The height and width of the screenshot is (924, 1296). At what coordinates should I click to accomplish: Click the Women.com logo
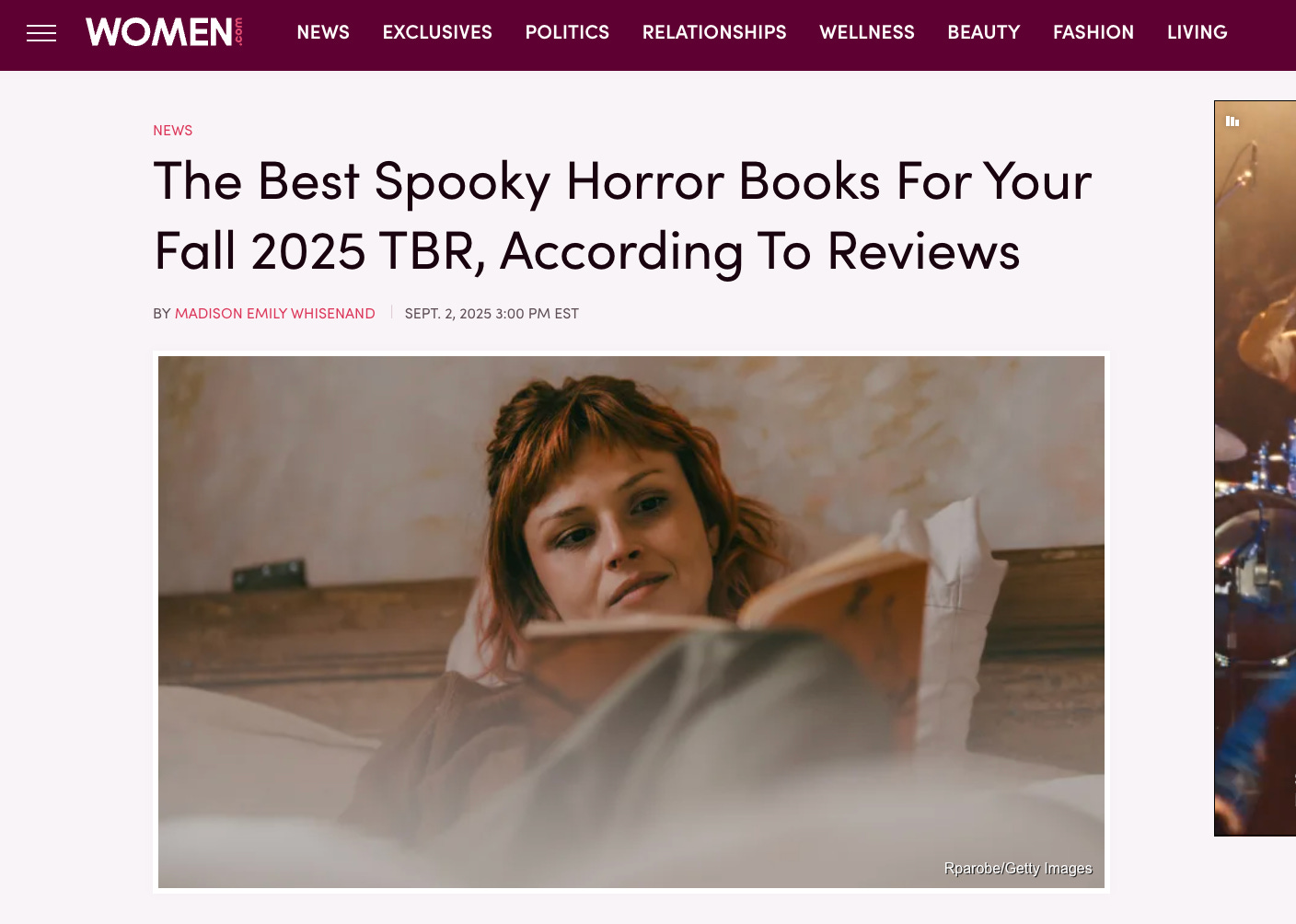tap(165, 32)
